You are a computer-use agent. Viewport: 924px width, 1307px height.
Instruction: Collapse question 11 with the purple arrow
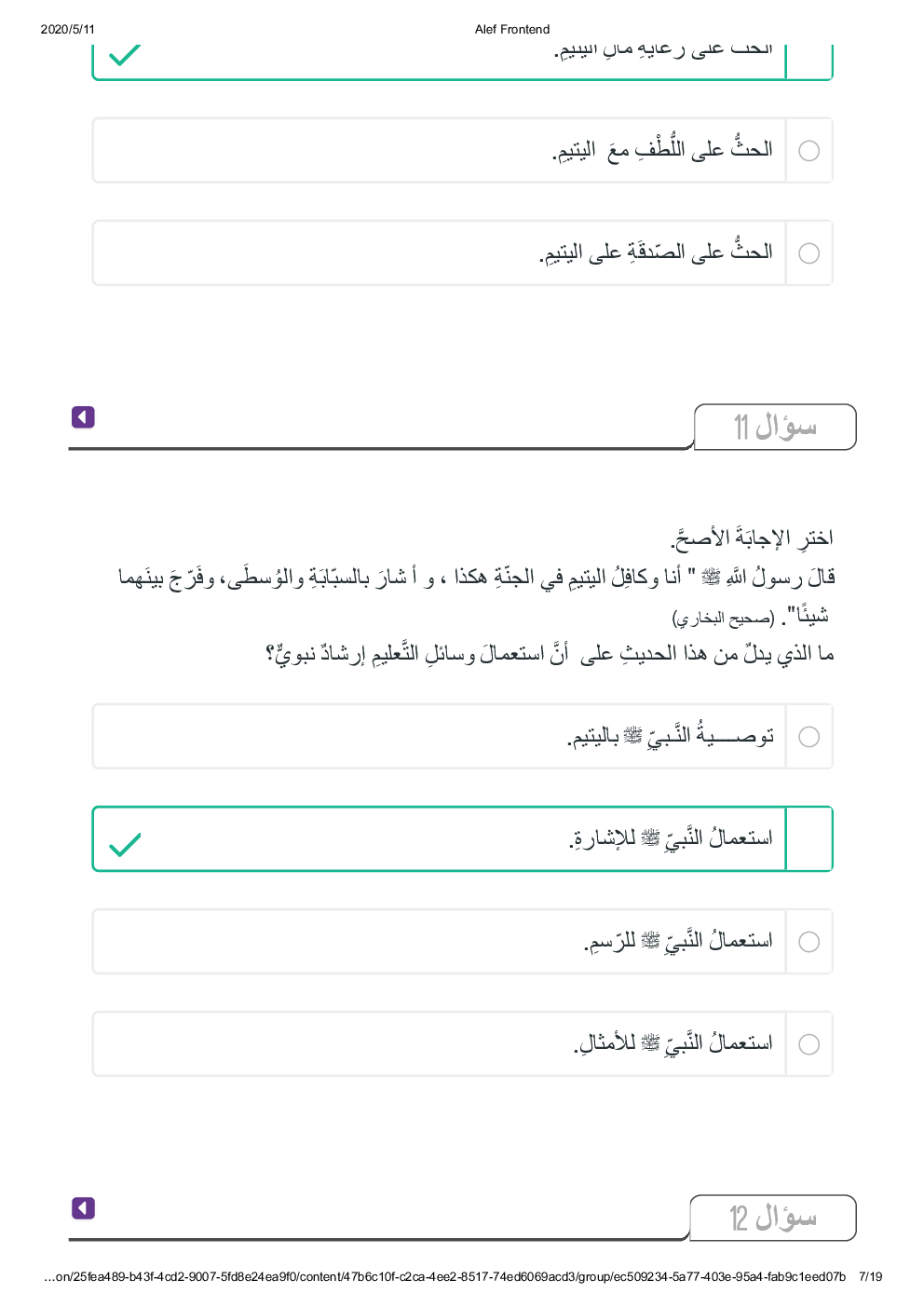point(83,417)
